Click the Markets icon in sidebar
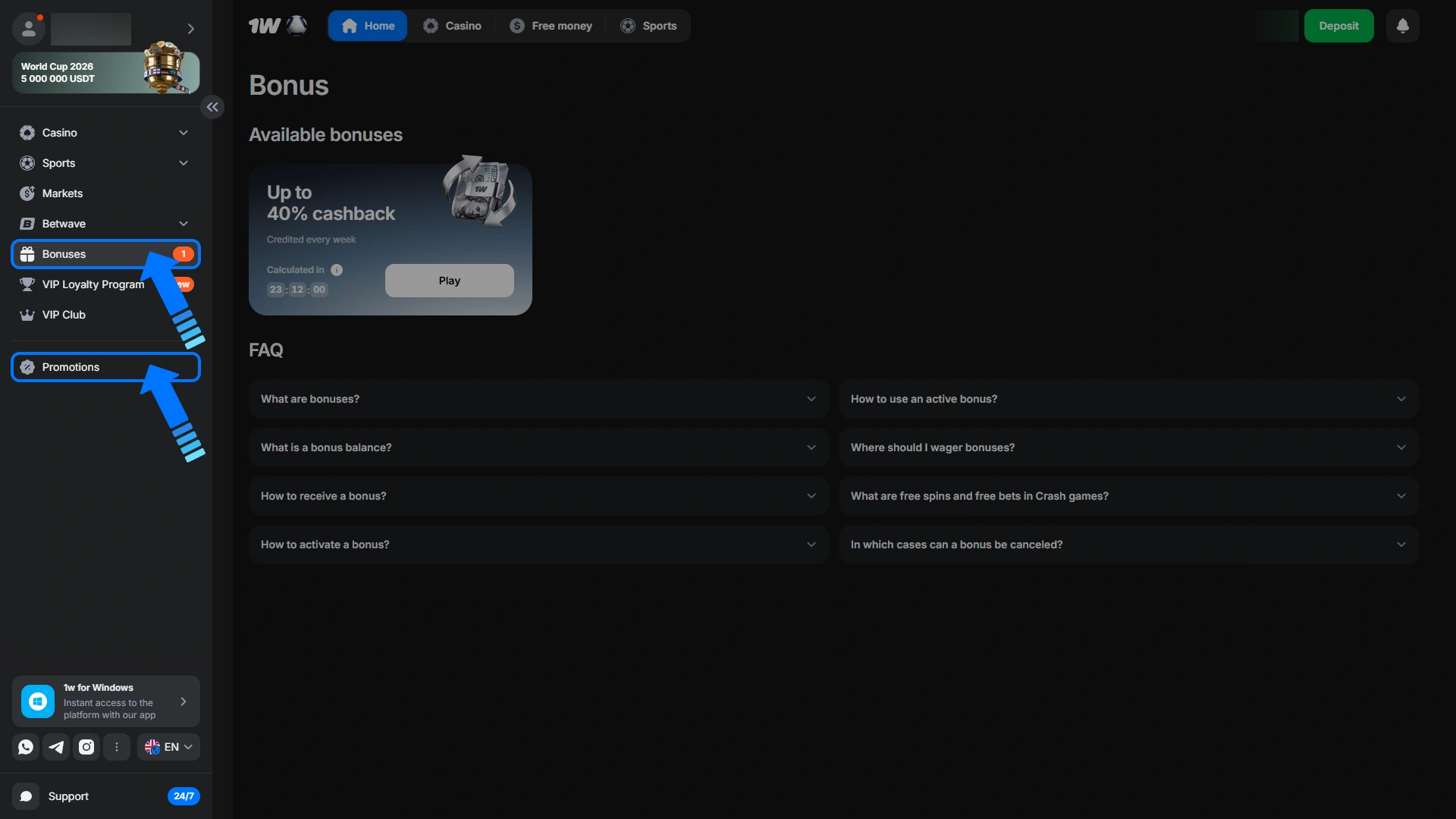The width and height of the screenshot is (1456, 819). tap(27, 193)
